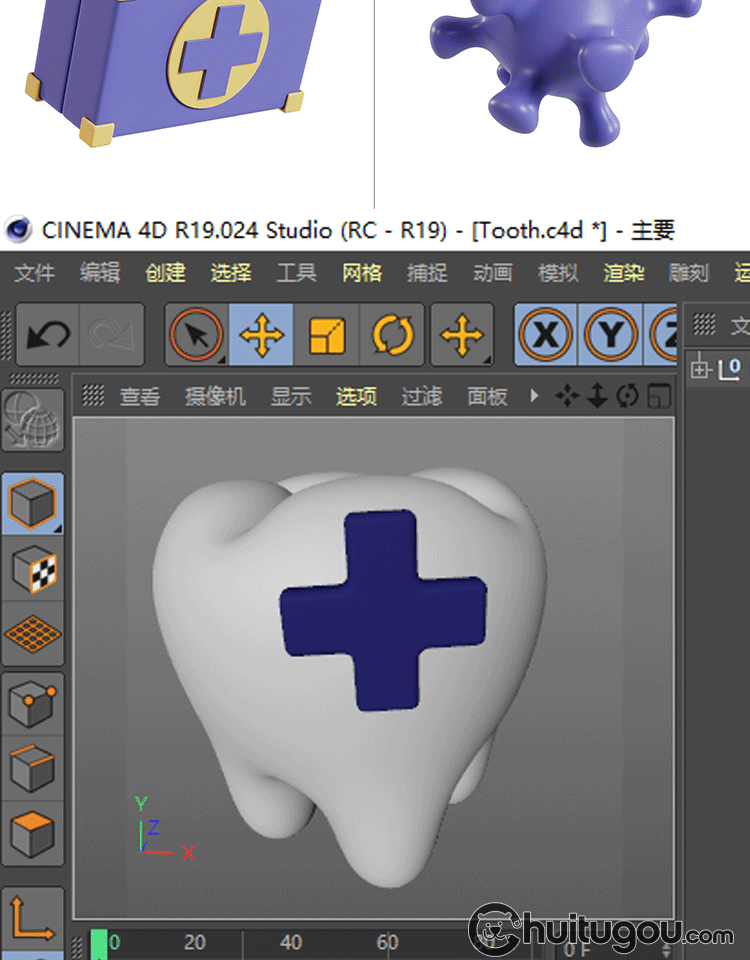The height and width of the screenshot is (960, 750).
Task: Select the Live Selection arrow tool
Action: point(197,335)
